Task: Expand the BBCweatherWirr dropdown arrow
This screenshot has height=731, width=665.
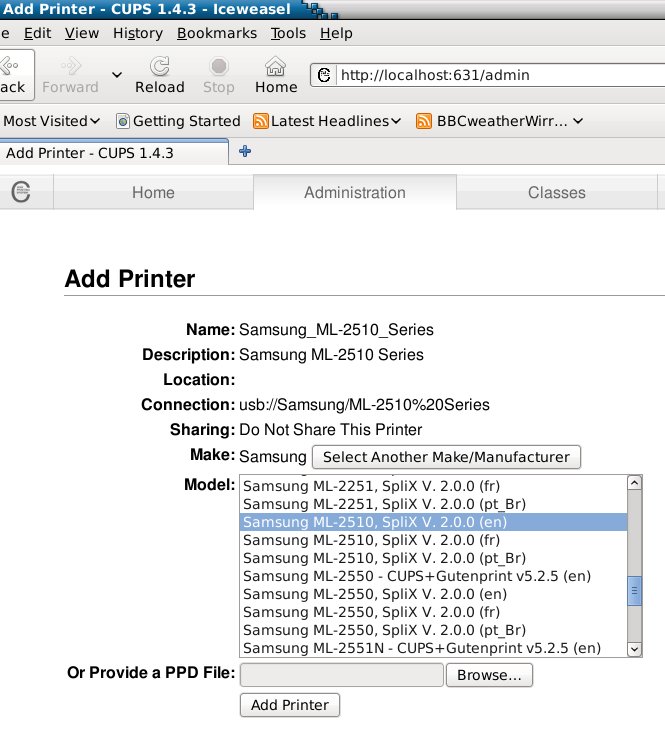Action: pos(578,121)
